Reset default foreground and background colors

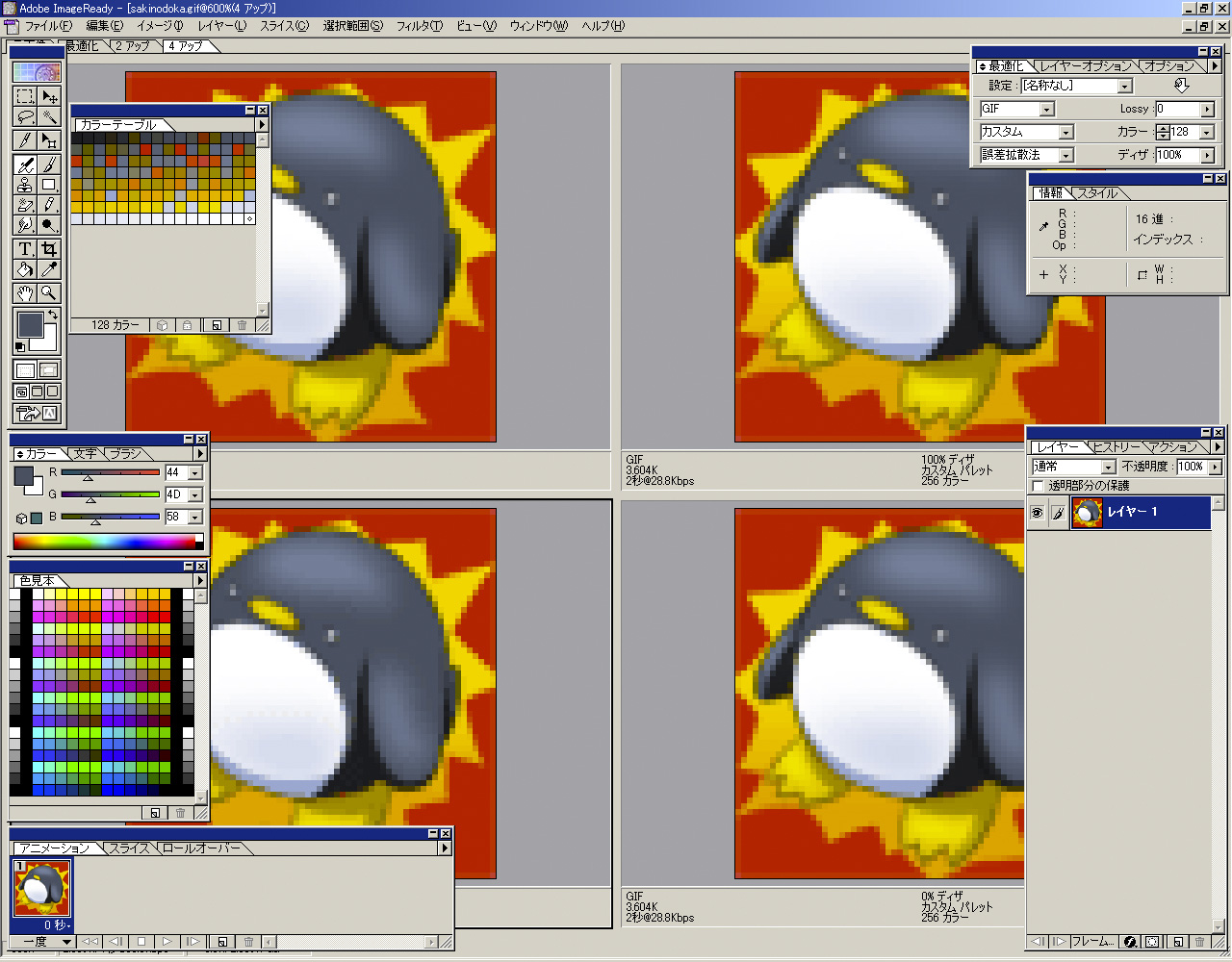point(20,347)
